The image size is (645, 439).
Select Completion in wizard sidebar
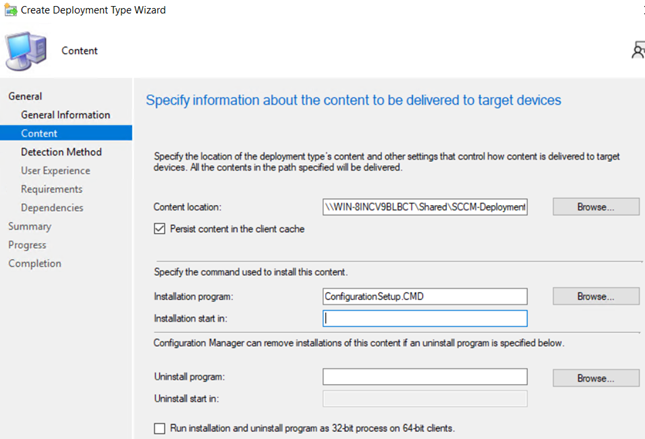click(x=35, y=264)
